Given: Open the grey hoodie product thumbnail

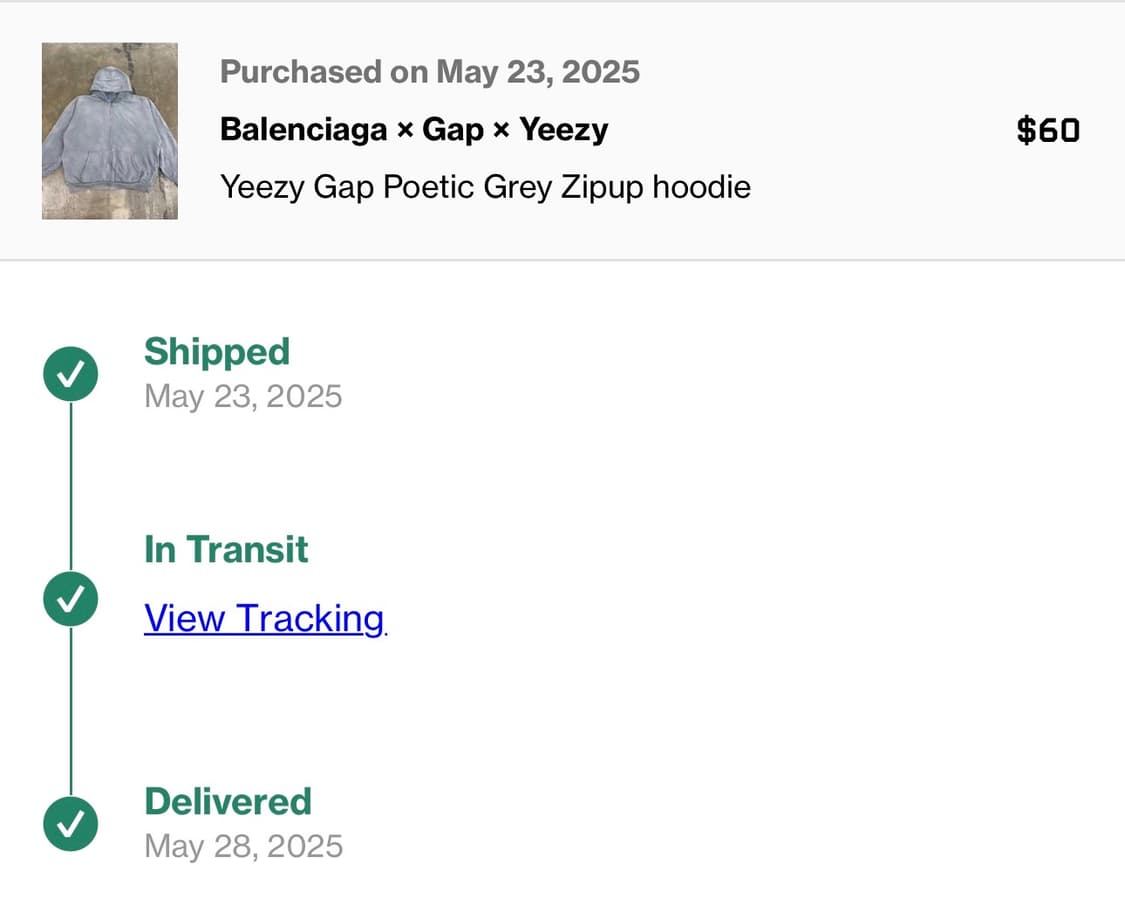Looking at the screenshot, I should click(110, 131).
